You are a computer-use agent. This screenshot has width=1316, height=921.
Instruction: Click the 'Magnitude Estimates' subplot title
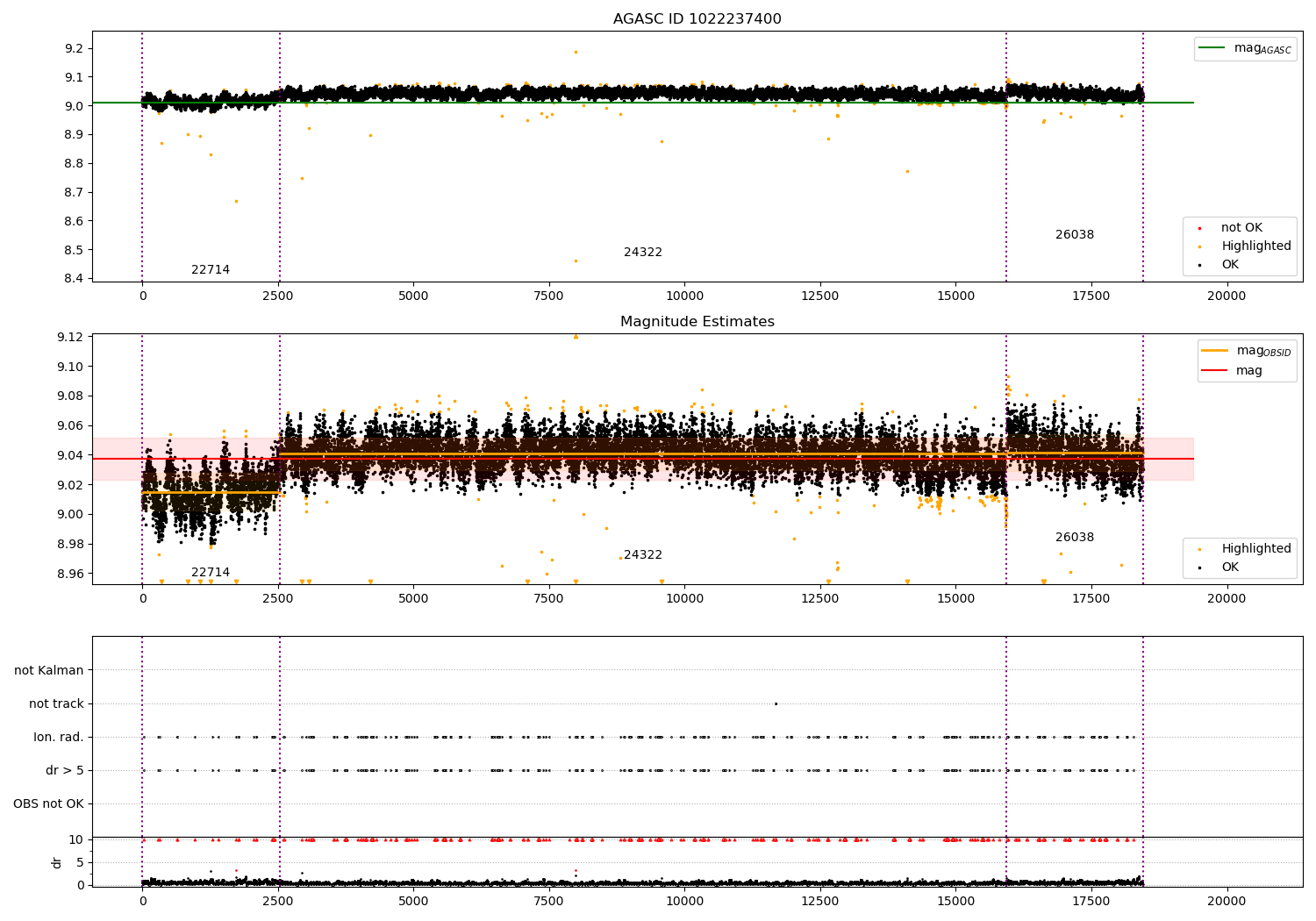[697, 322]
